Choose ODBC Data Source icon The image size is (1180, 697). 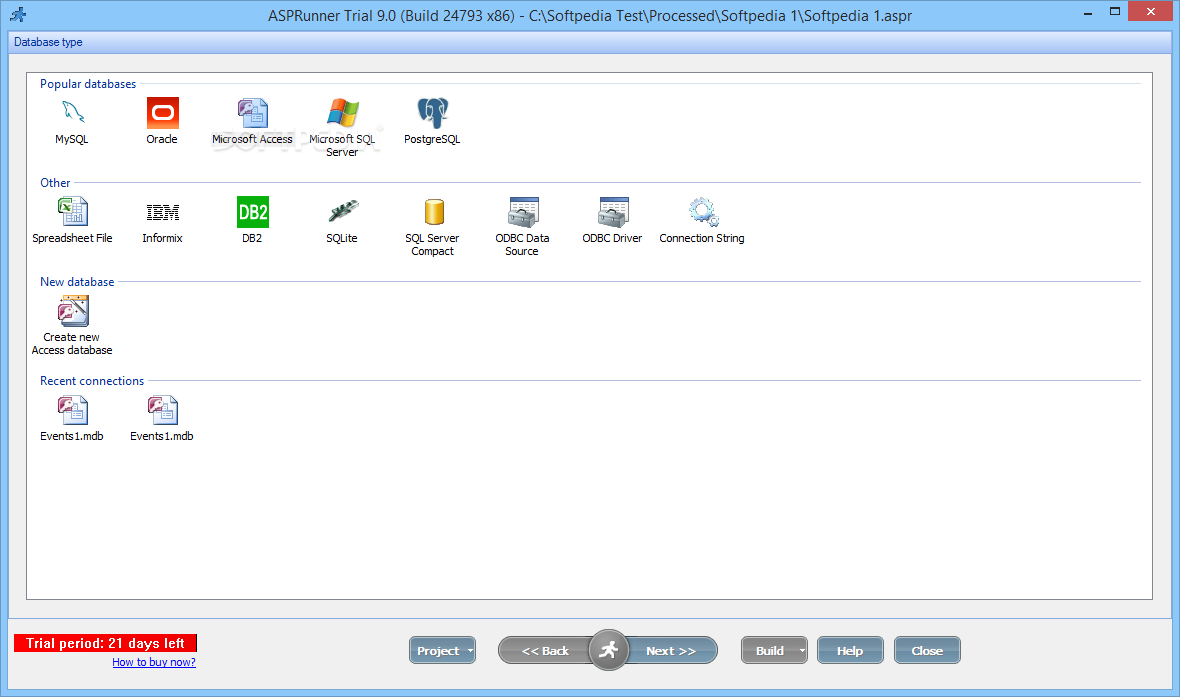[x=523, y=212]
